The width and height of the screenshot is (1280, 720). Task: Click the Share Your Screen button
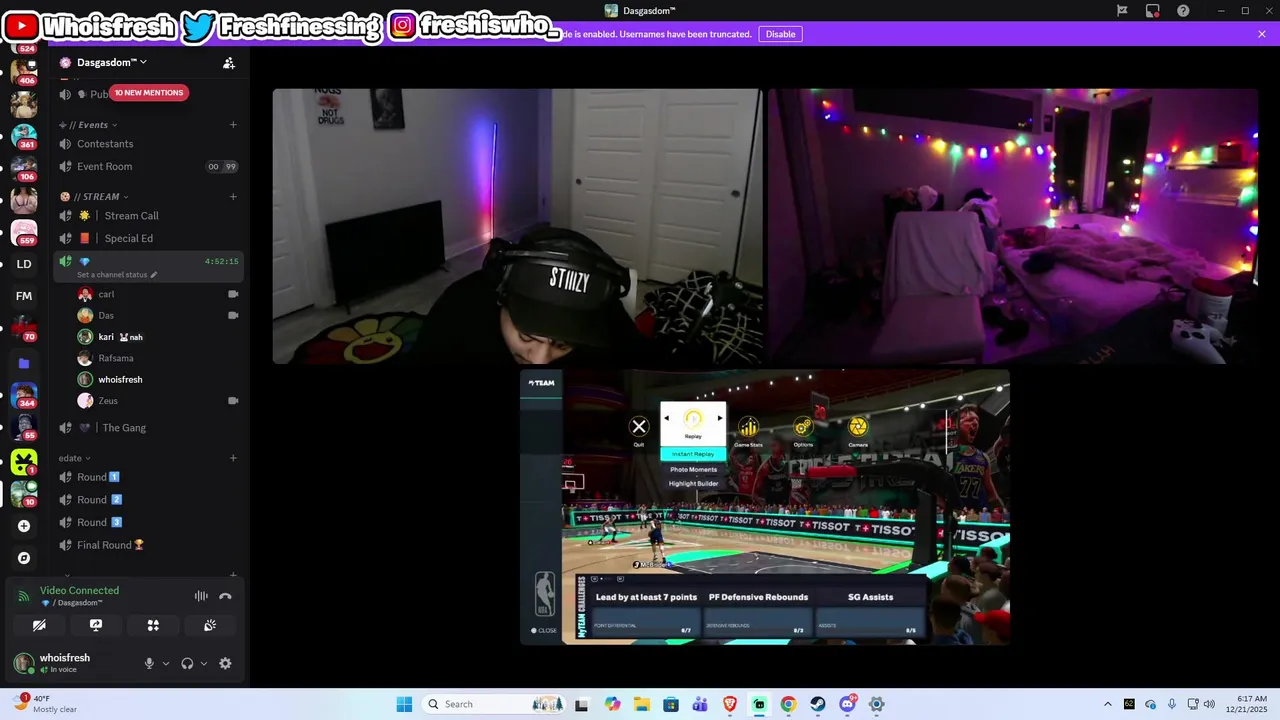96,625
